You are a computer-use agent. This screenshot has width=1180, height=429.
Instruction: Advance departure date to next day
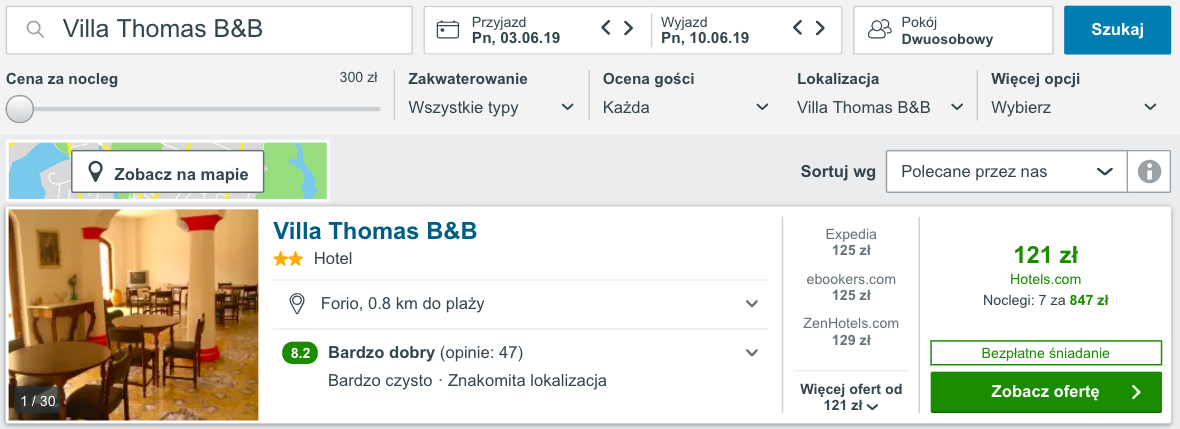(x=820, y=29)
